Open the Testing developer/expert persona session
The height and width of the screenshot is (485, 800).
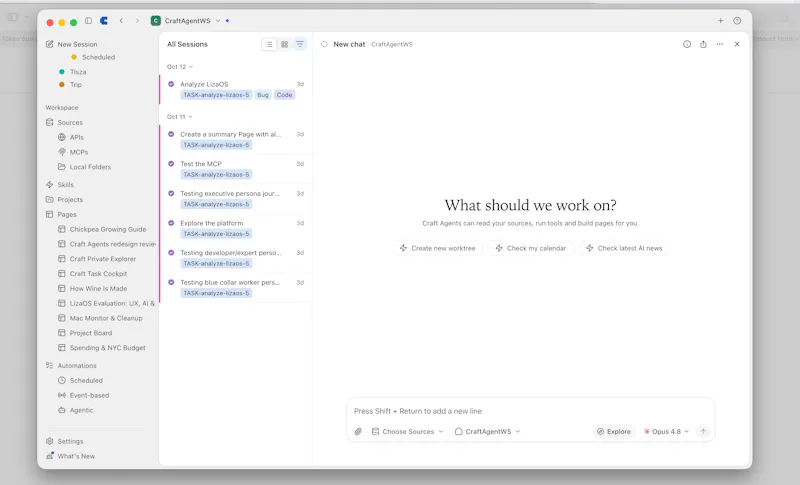[236, 258]
